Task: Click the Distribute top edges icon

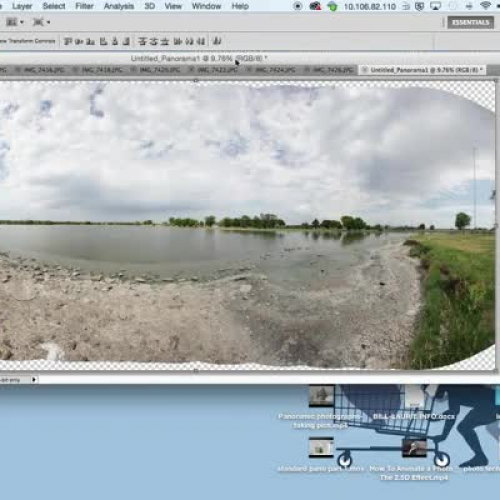Action: coord(142,41)
